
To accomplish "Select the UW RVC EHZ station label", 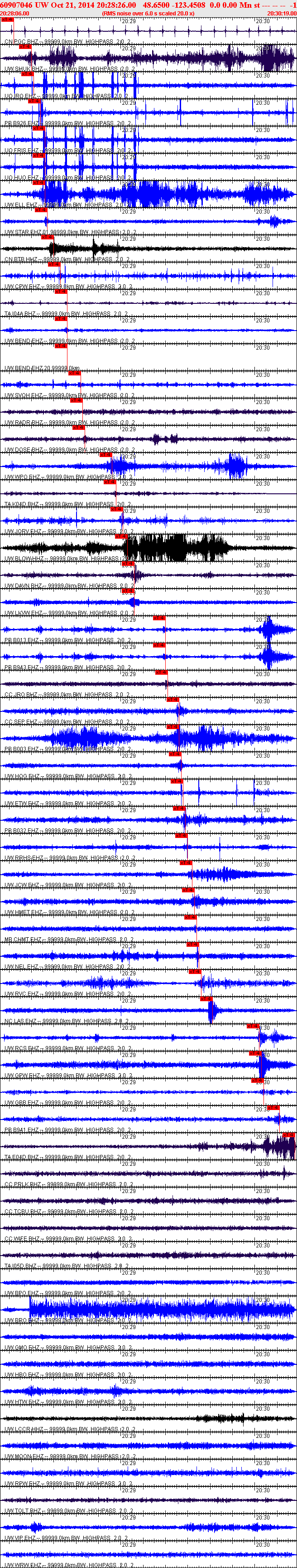I will coord(68,994).
